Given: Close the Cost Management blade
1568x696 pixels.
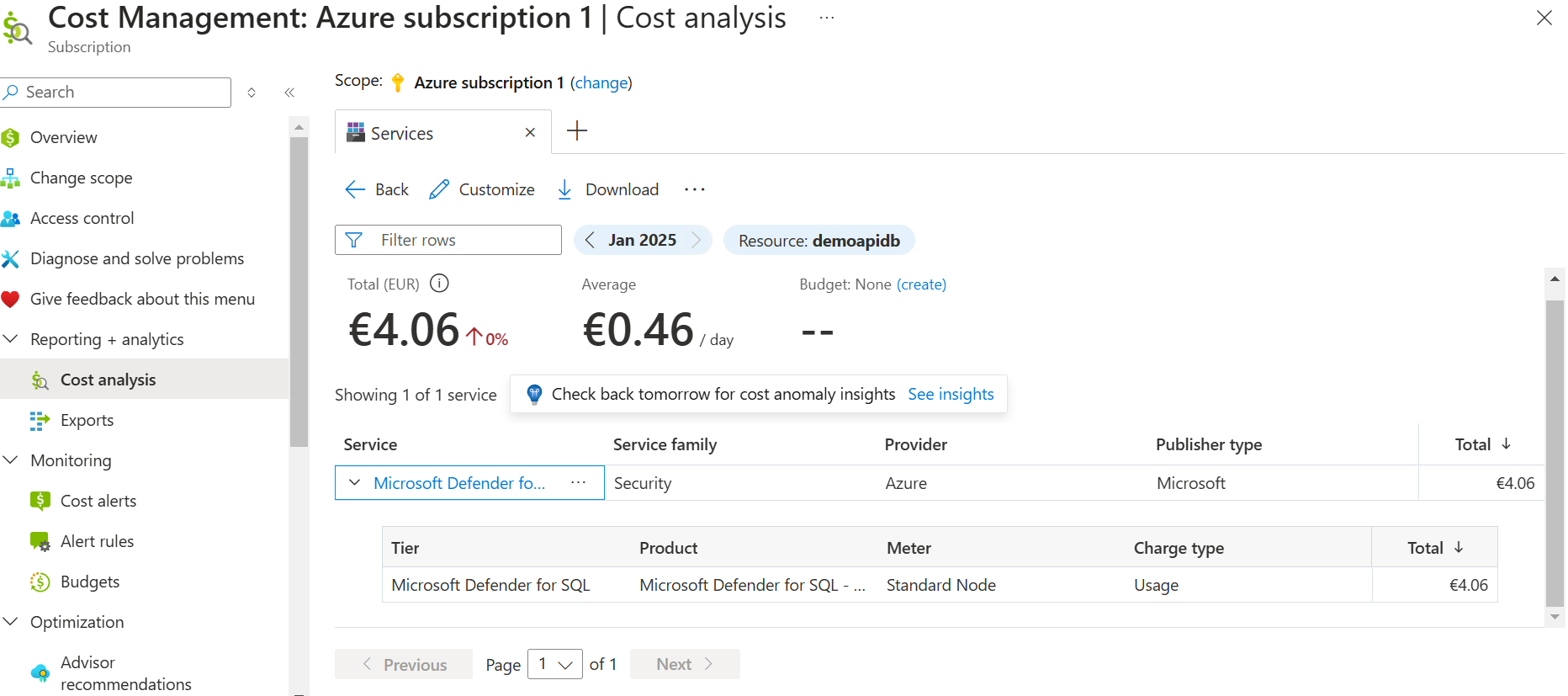Looking at the screenshot, I should point(1544,18).
